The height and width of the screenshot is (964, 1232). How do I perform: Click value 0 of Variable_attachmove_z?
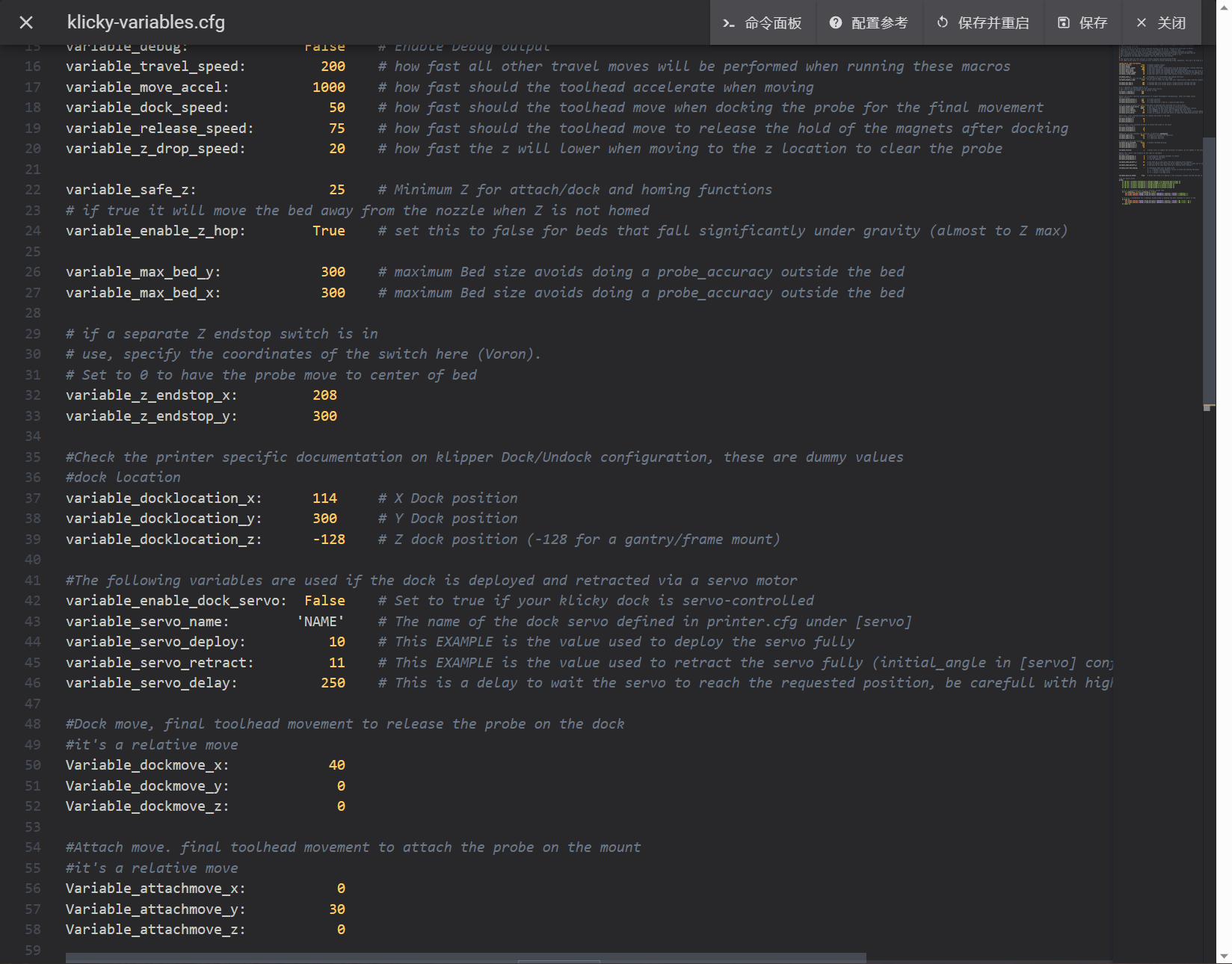[341, 930]
